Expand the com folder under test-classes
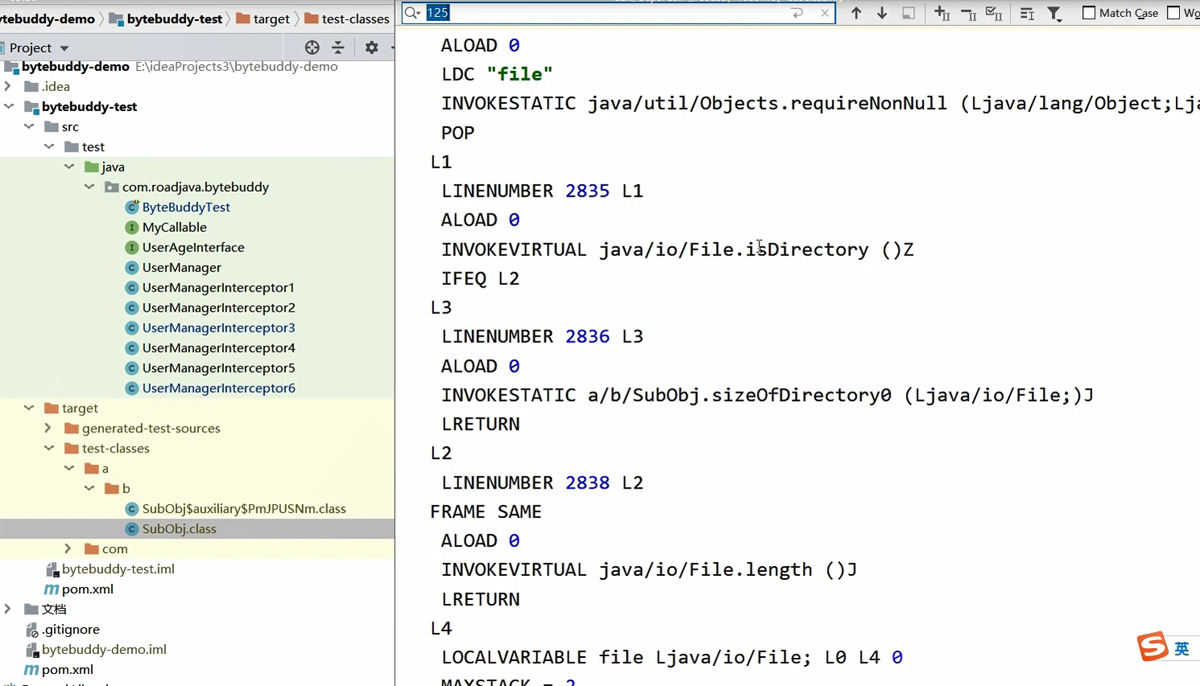 68,549
